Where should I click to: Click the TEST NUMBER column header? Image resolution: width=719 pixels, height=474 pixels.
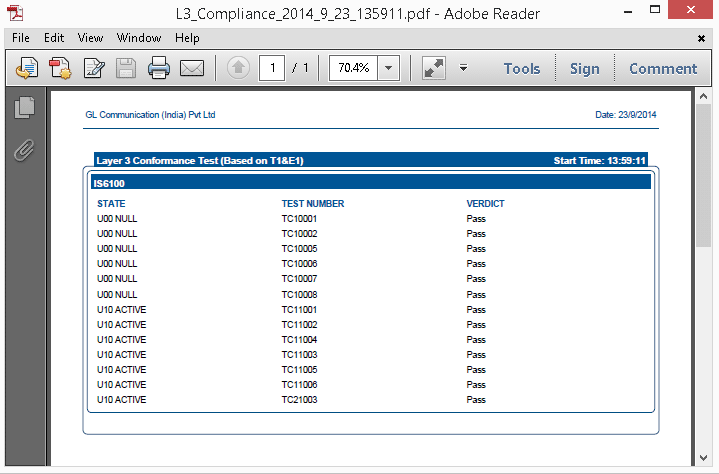[313, 204]
